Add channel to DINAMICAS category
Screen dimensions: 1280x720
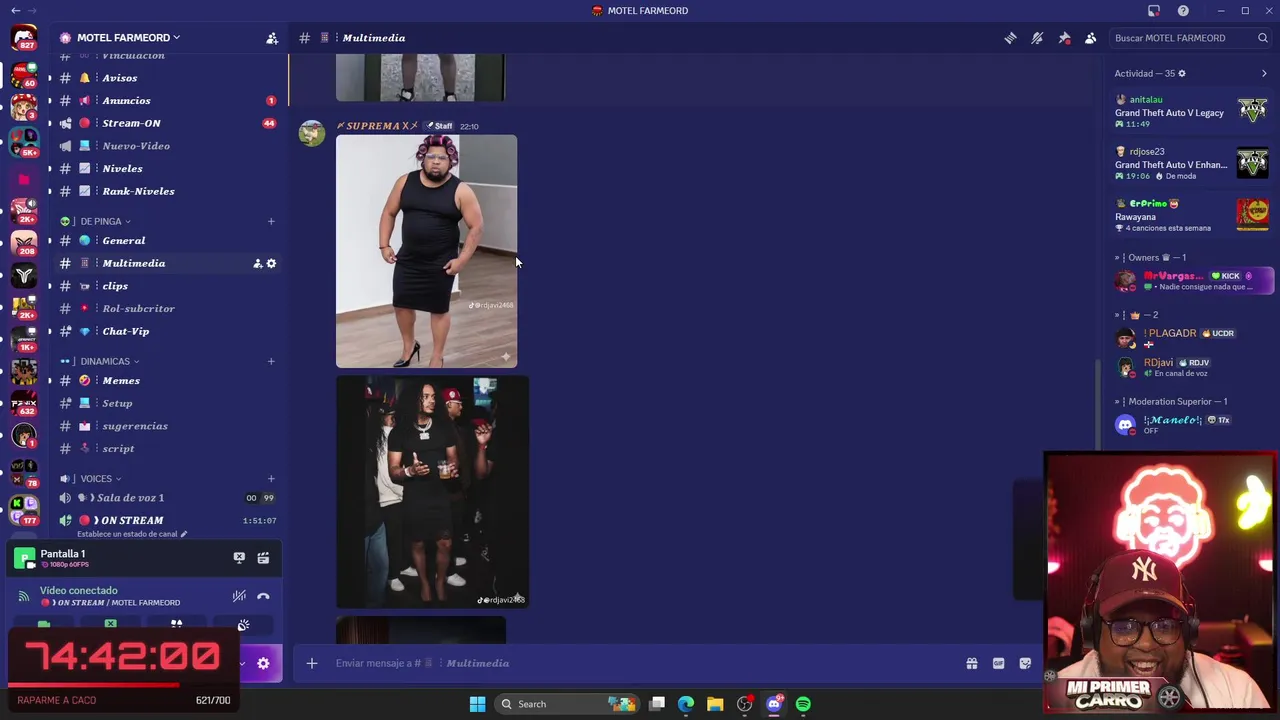pos(271,361)
